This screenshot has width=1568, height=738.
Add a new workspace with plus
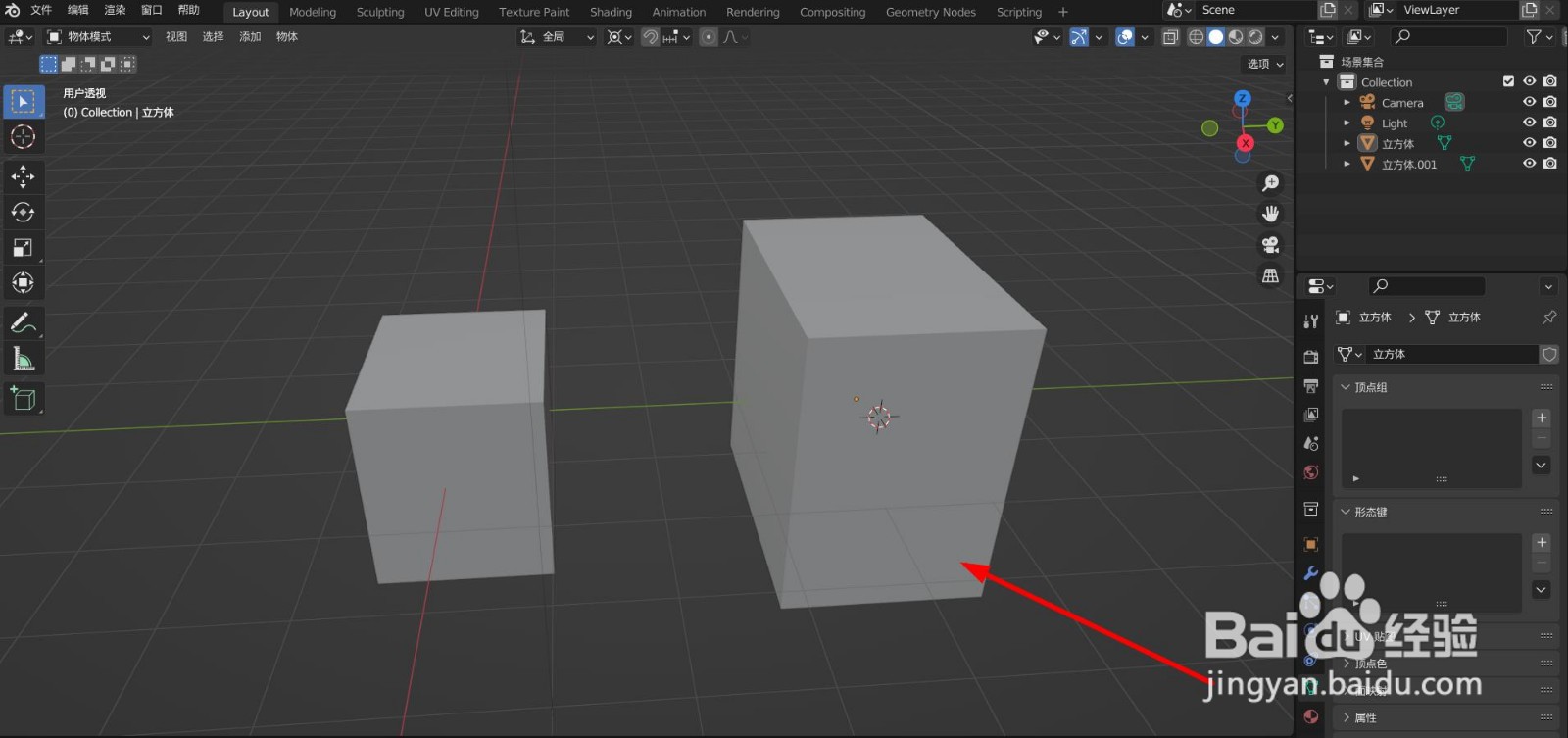1063,12
